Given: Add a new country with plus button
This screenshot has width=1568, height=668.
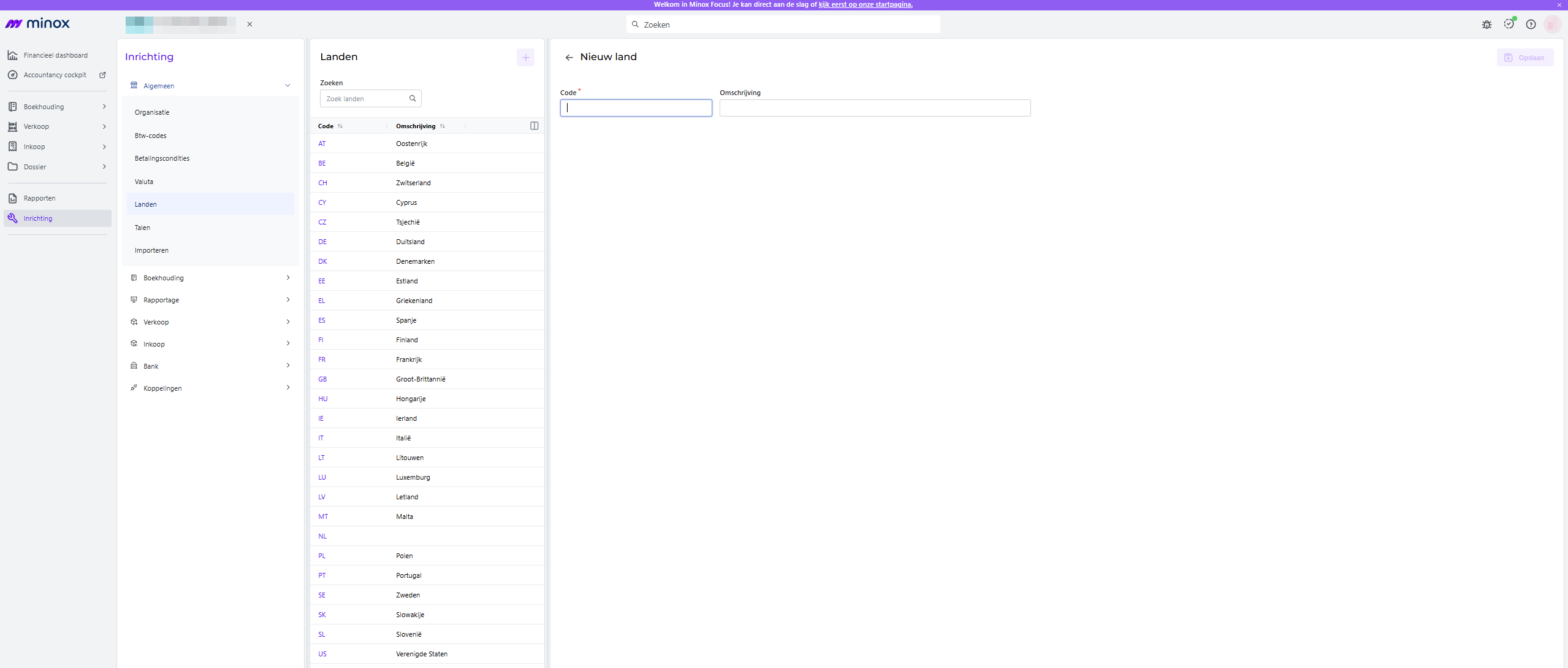Looking at the screenshot, I should (x=525, y=58).
